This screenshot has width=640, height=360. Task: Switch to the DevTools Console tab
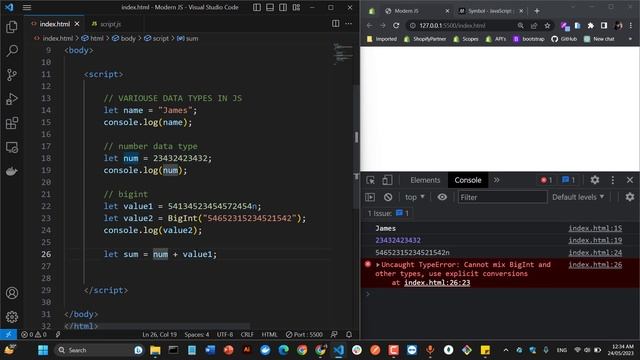[468, 180]
